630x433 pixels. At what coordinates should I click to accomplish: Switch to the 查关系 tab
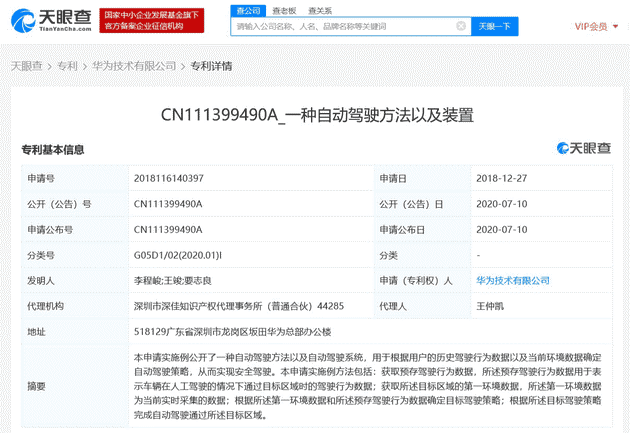coord(319,10)
